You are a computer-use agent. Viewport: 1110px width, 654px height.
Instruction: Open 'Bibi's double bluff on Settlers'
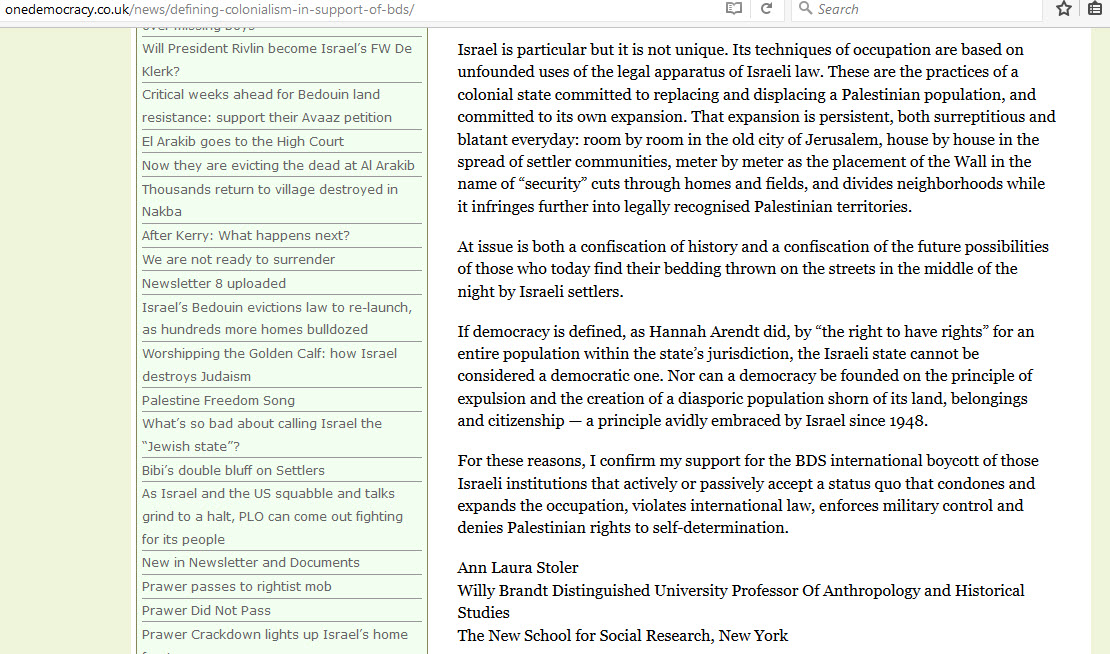tap(233, 471)
